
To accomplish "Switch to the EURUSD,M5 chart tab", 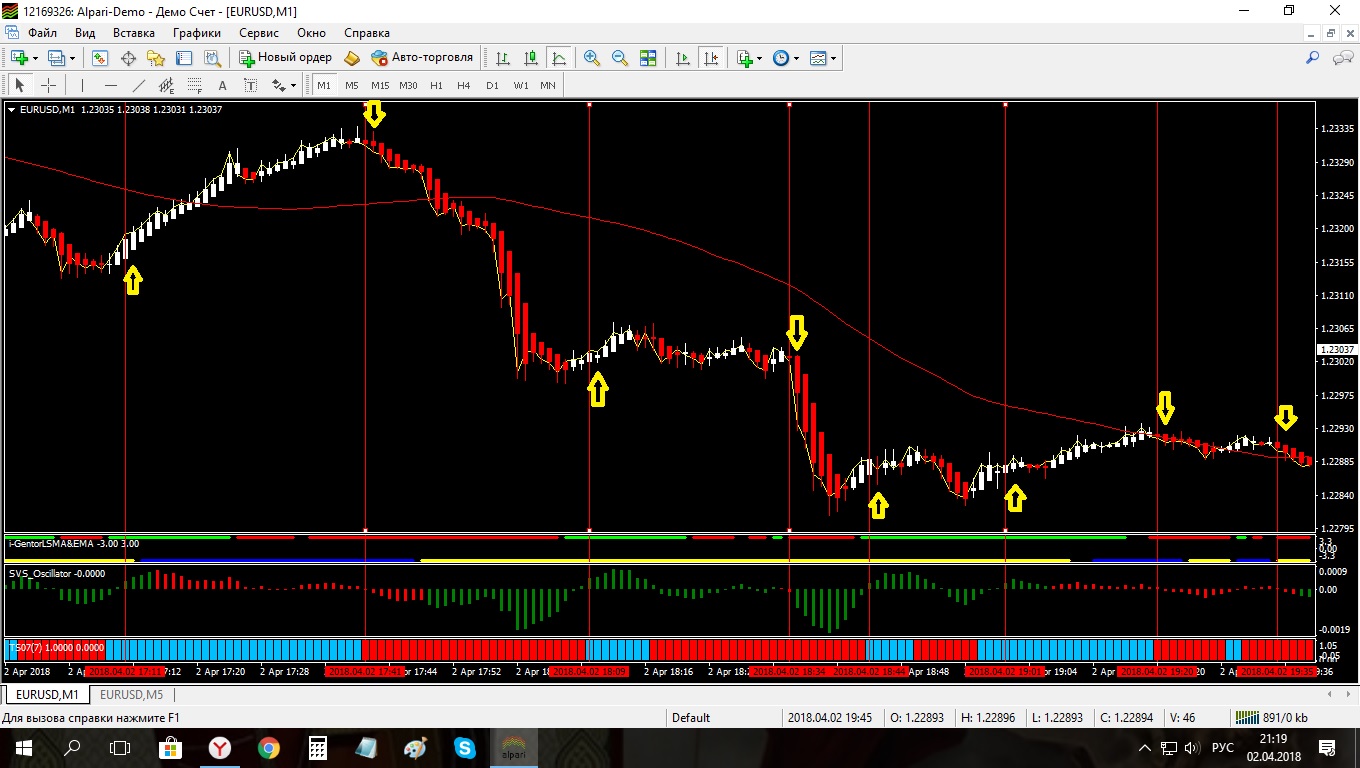I will click(132, 694).
